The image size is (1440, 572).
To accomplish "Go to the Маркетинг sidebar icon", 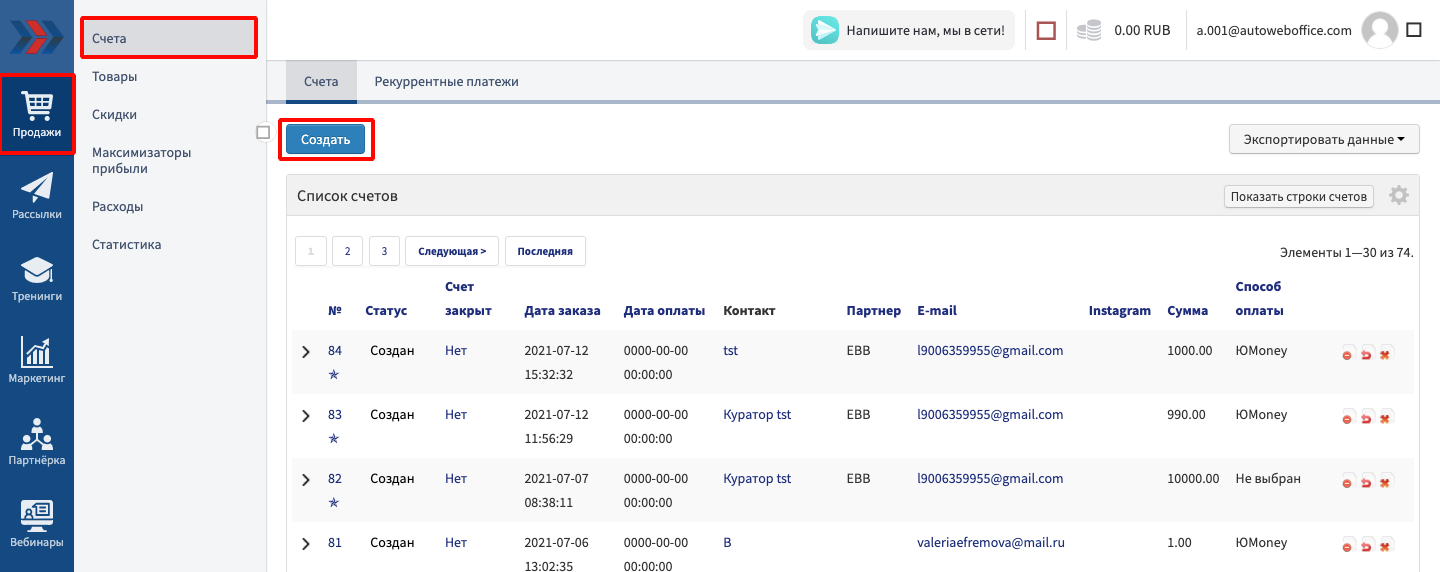I will [x=37, y=361].
